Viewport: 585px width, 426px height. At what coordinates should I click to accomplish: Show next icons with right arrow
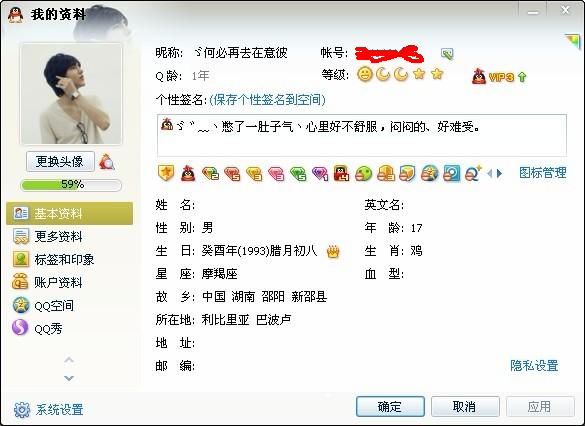(x=500, y=173)
